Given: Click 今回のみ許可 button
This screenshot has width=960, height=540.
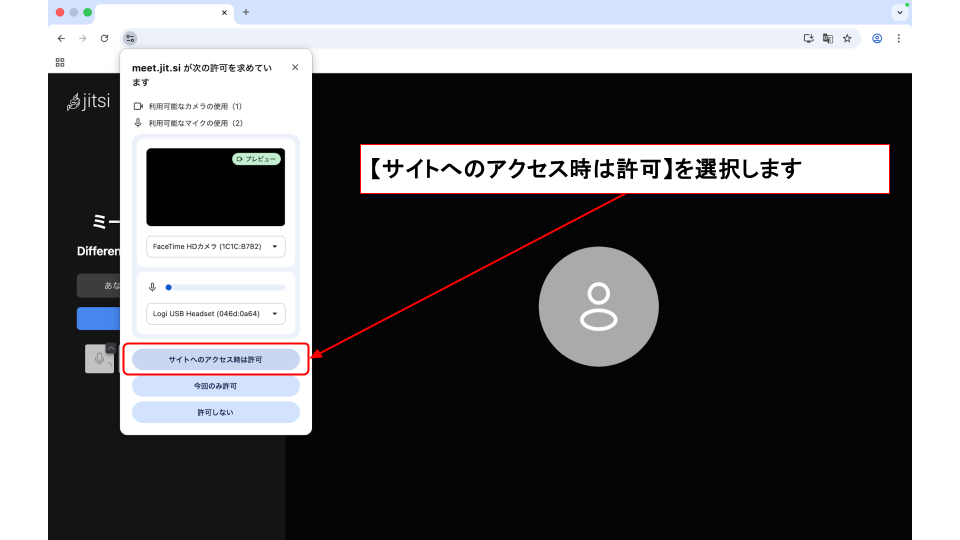Looking at the screenshot, I should pyautogui.click(x=215, y=385).
